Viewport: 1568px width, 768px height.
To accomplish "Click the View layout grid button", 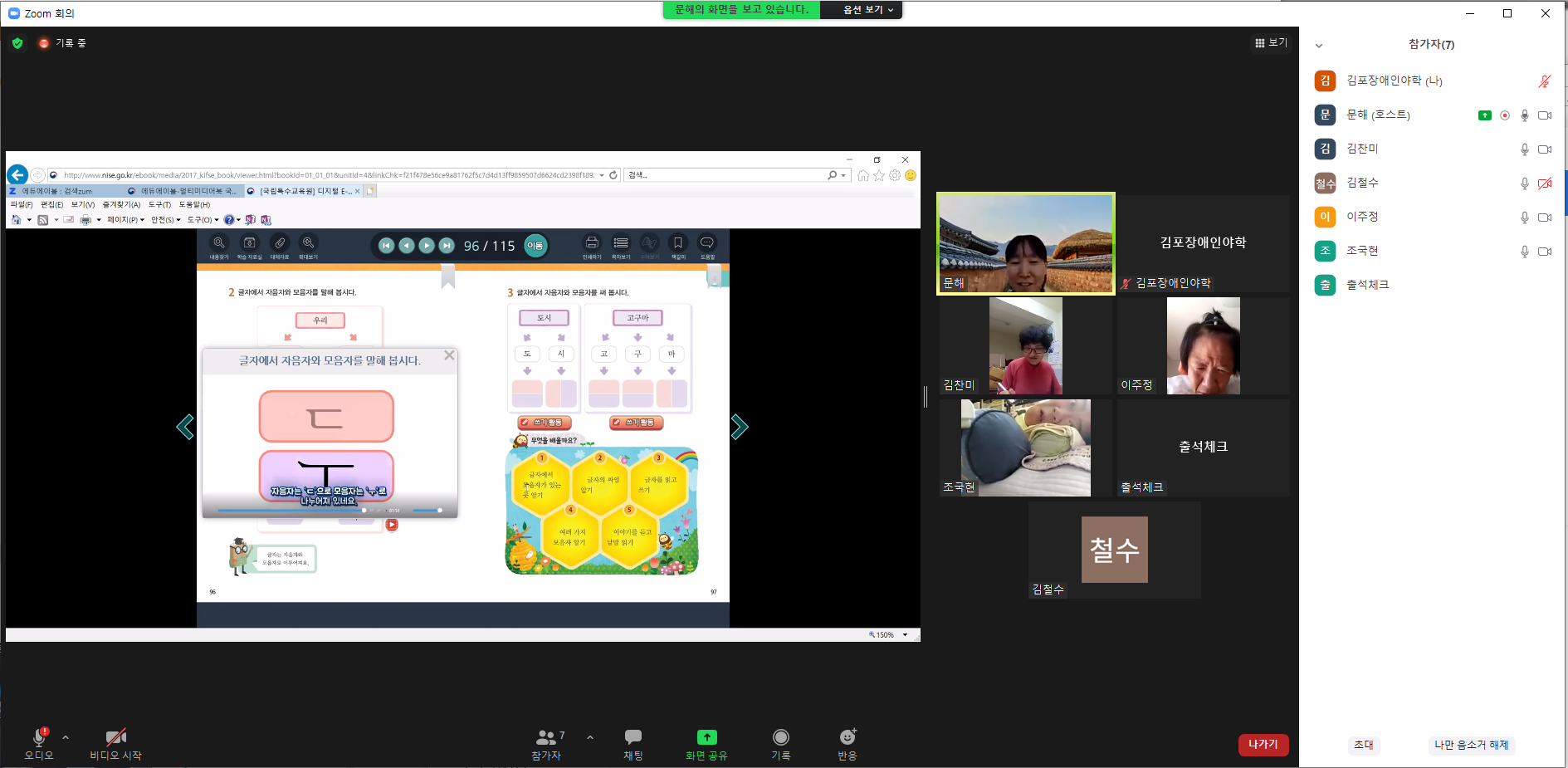I will tap(1271, 42).
